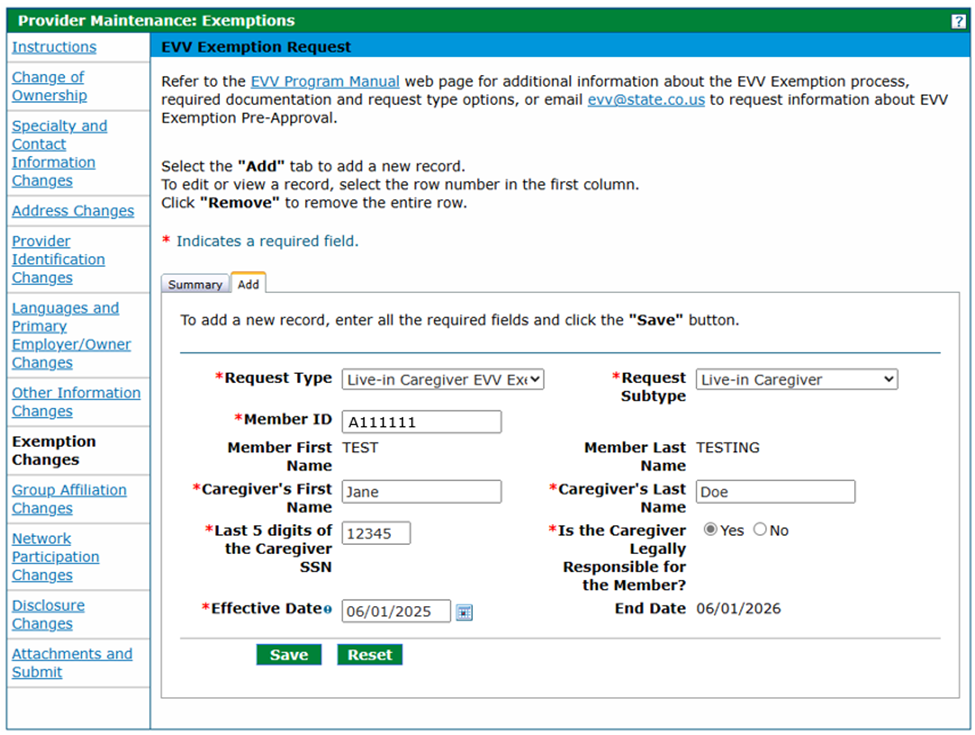Select No for caregiver legally responsible

click(x=760, y=529)
